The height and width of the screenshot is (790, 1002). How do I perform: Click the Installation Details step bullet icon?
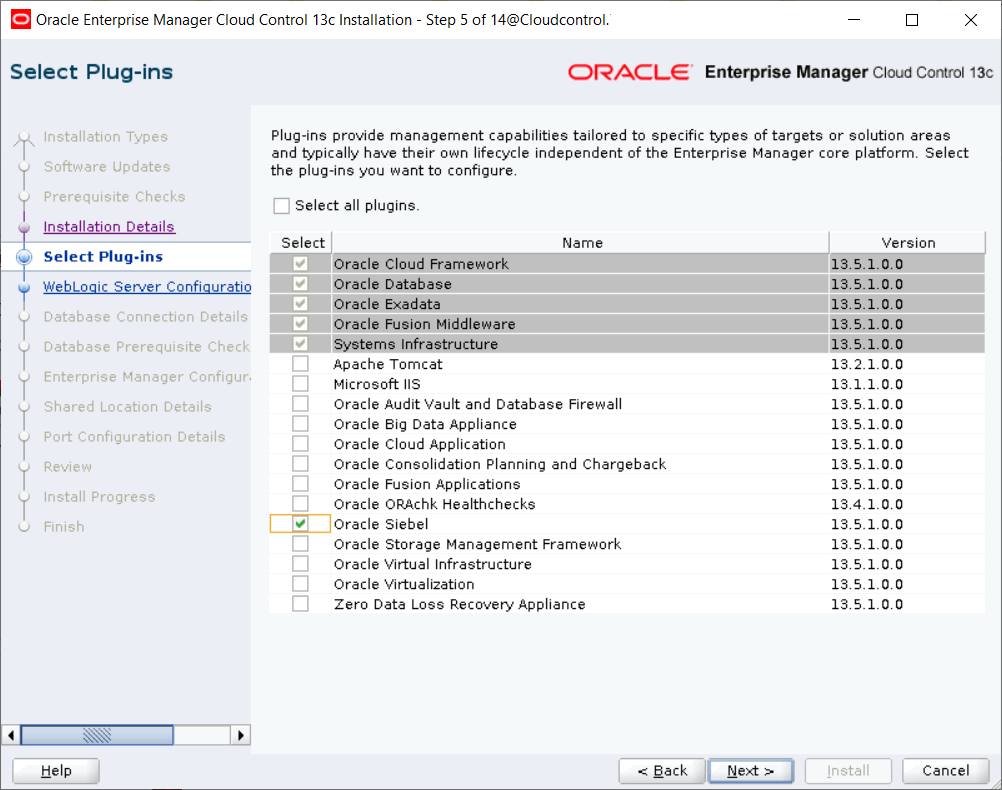(x=24, y=227)
